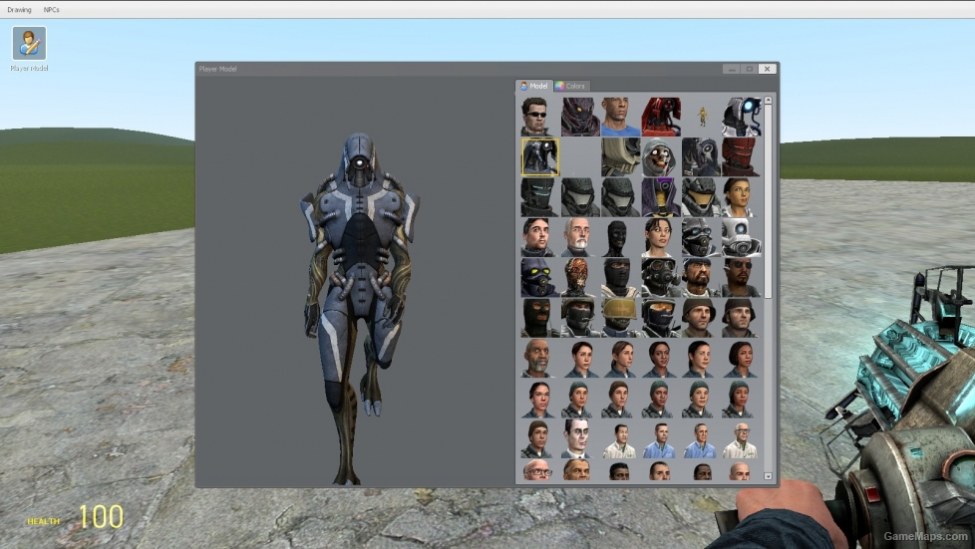This screenshot has height=549, width=975.
Task: Pick the grey-hooded zombie face model
Action: (x=660, y=157)
